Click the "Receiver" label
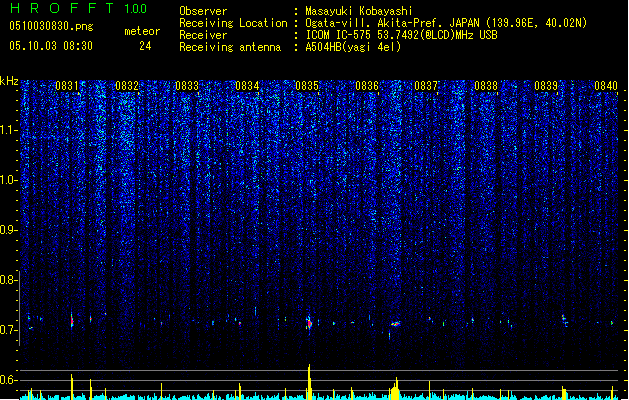The height and width of the screenshot is (400, 629). point(203,35)
